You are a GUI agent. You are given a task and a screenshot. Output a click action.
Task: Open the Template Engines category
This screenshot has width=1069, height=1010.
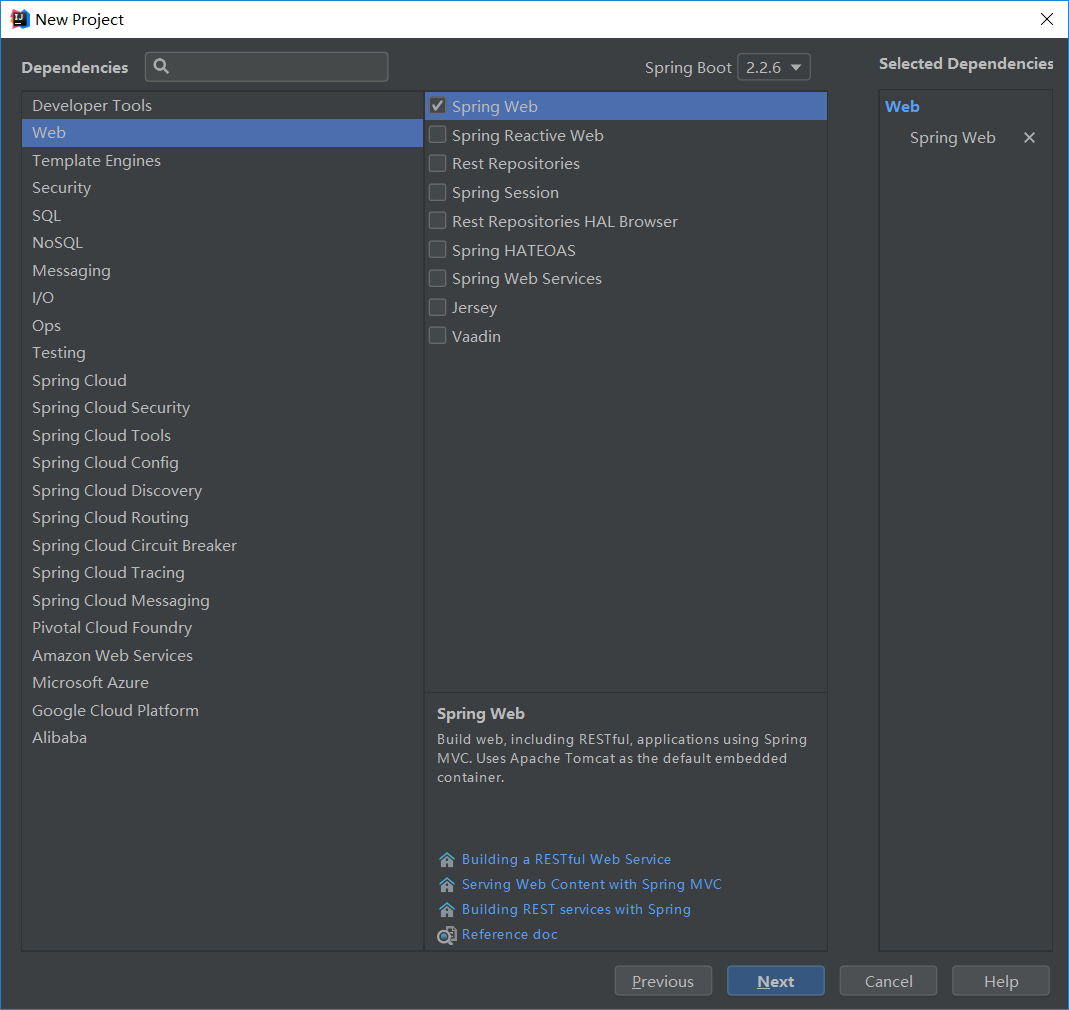(x=222, y=161)
